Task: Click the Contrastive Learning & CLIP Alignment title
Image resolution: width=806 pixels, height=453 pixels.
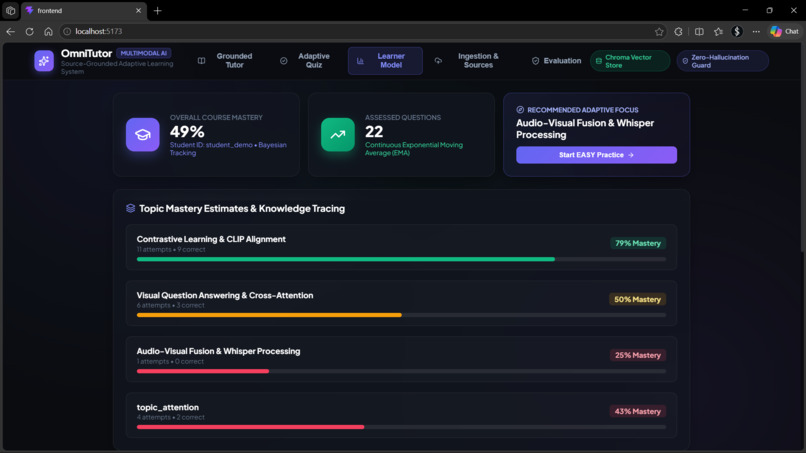Action: tap(211, 239)
